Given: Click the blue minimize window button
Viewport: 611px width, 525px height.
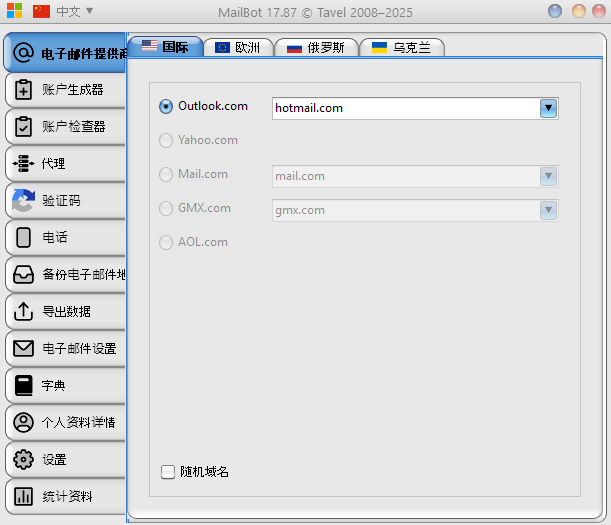Looking at the screenshot, I should (555, 11).
